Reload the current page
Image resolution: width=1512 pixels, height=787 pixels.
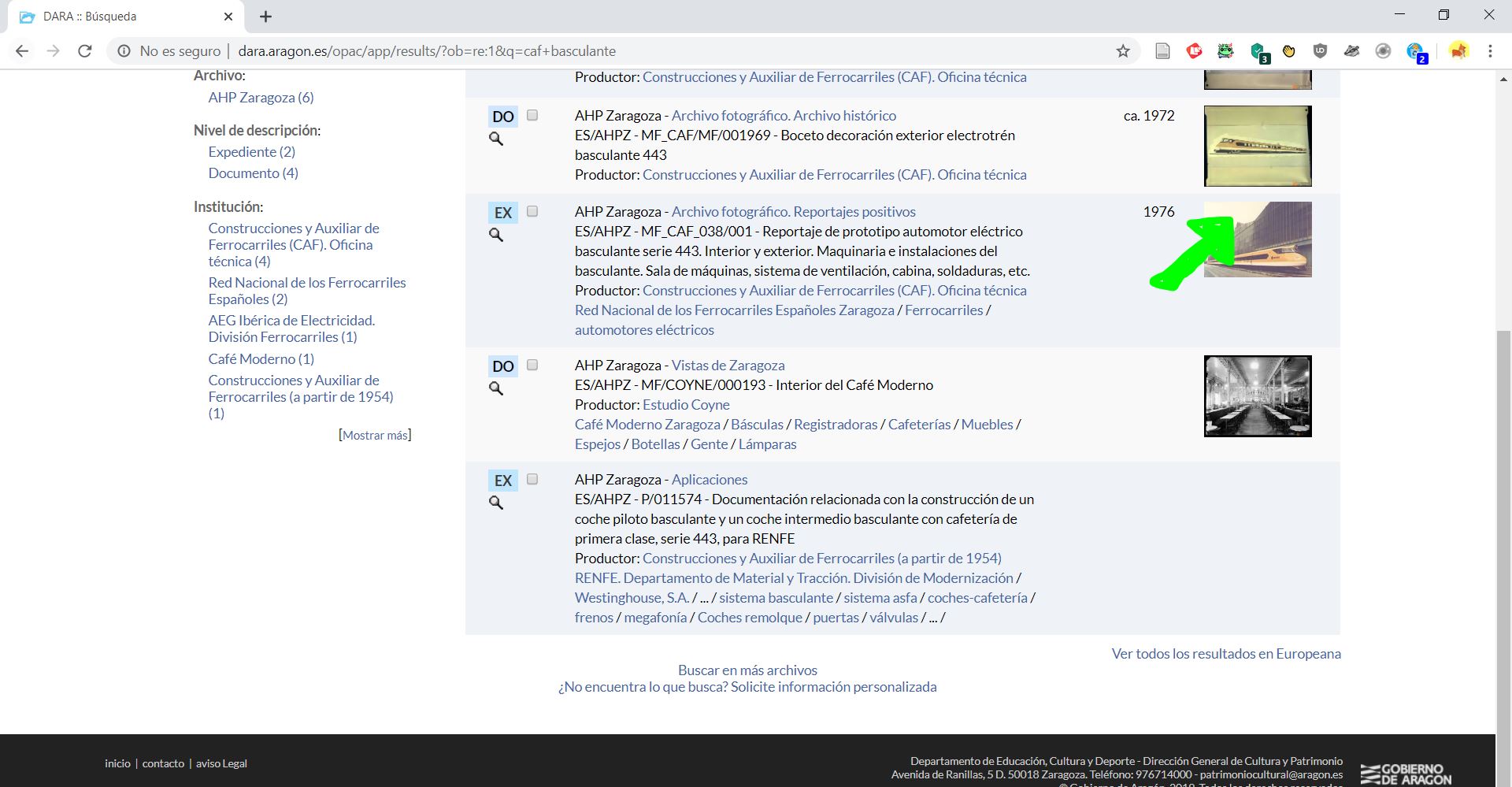(85, 51)
